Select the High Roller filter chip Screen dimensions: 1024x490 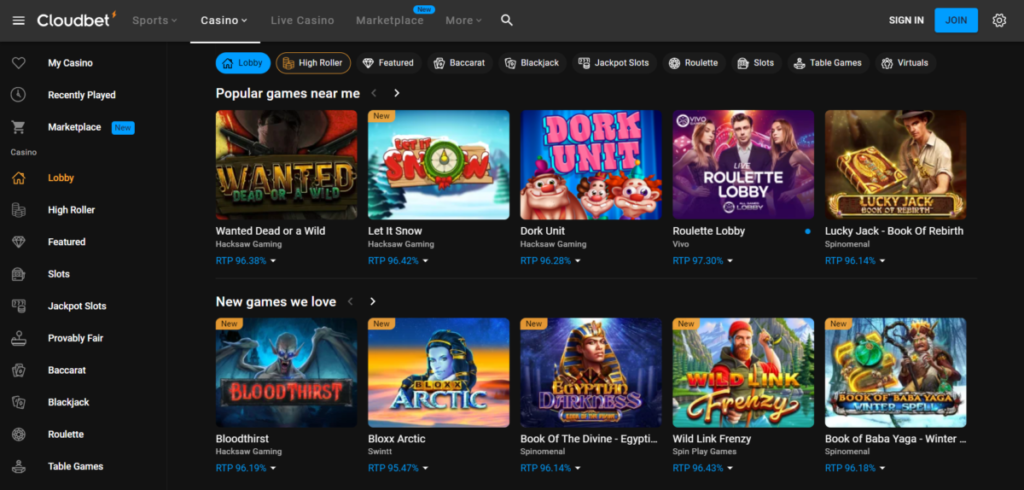click(313, 63)
